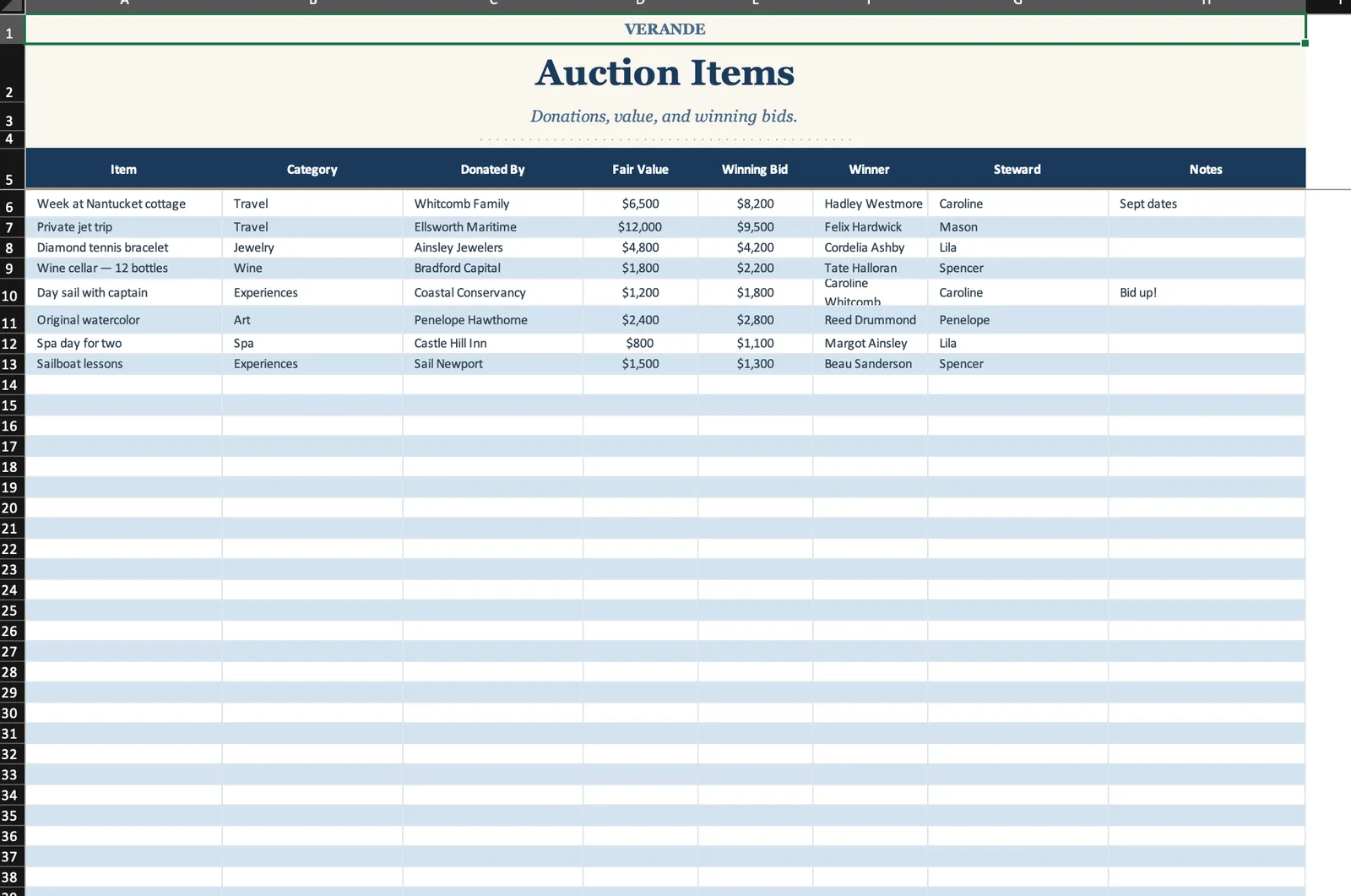Select winner 'Reed Drummond'
The height and width of the screenshot is (896, 1351).
click(870, 320)
